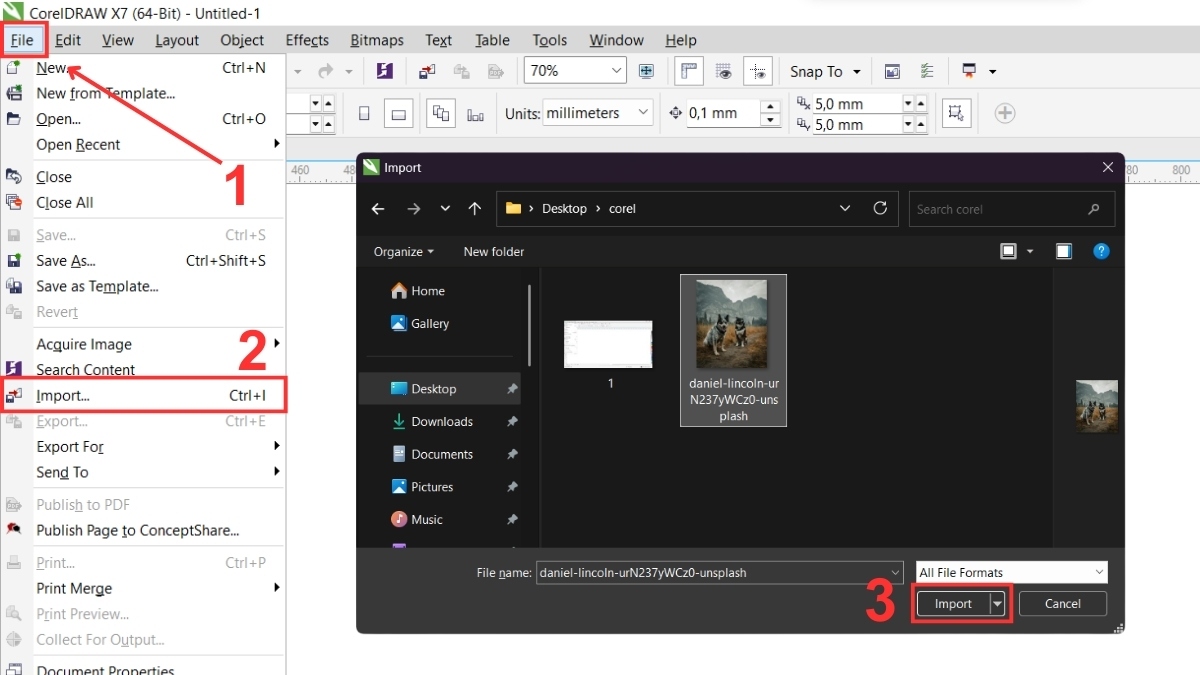The width and height of the screenshot is (1200, 675).
Task: Unpin Desktop using its pin icon
Action: (x=512, y=389)
